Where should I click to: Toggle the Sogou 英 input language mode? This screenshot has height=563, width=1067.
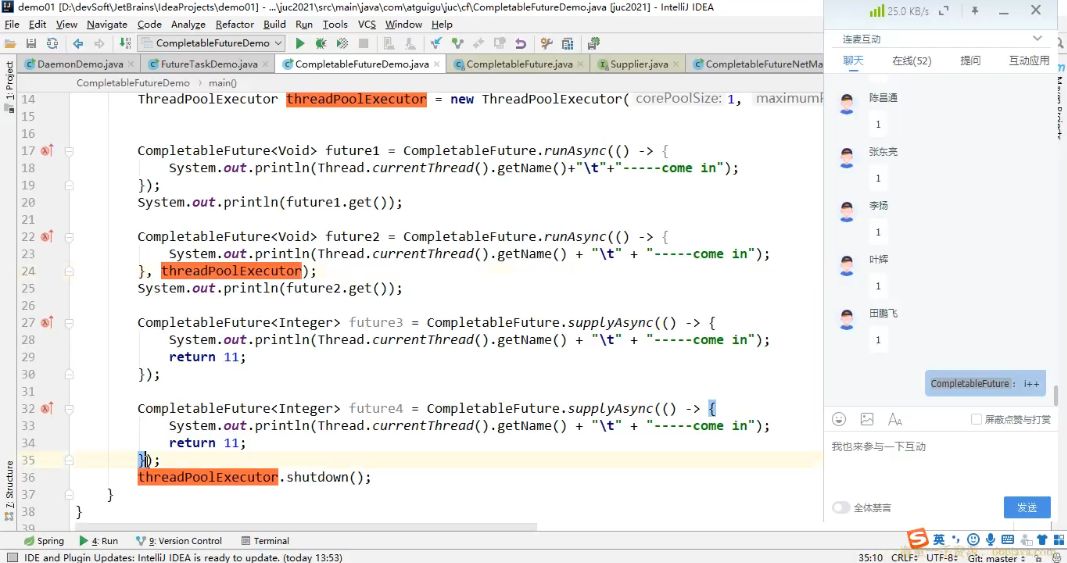[939, 540]
